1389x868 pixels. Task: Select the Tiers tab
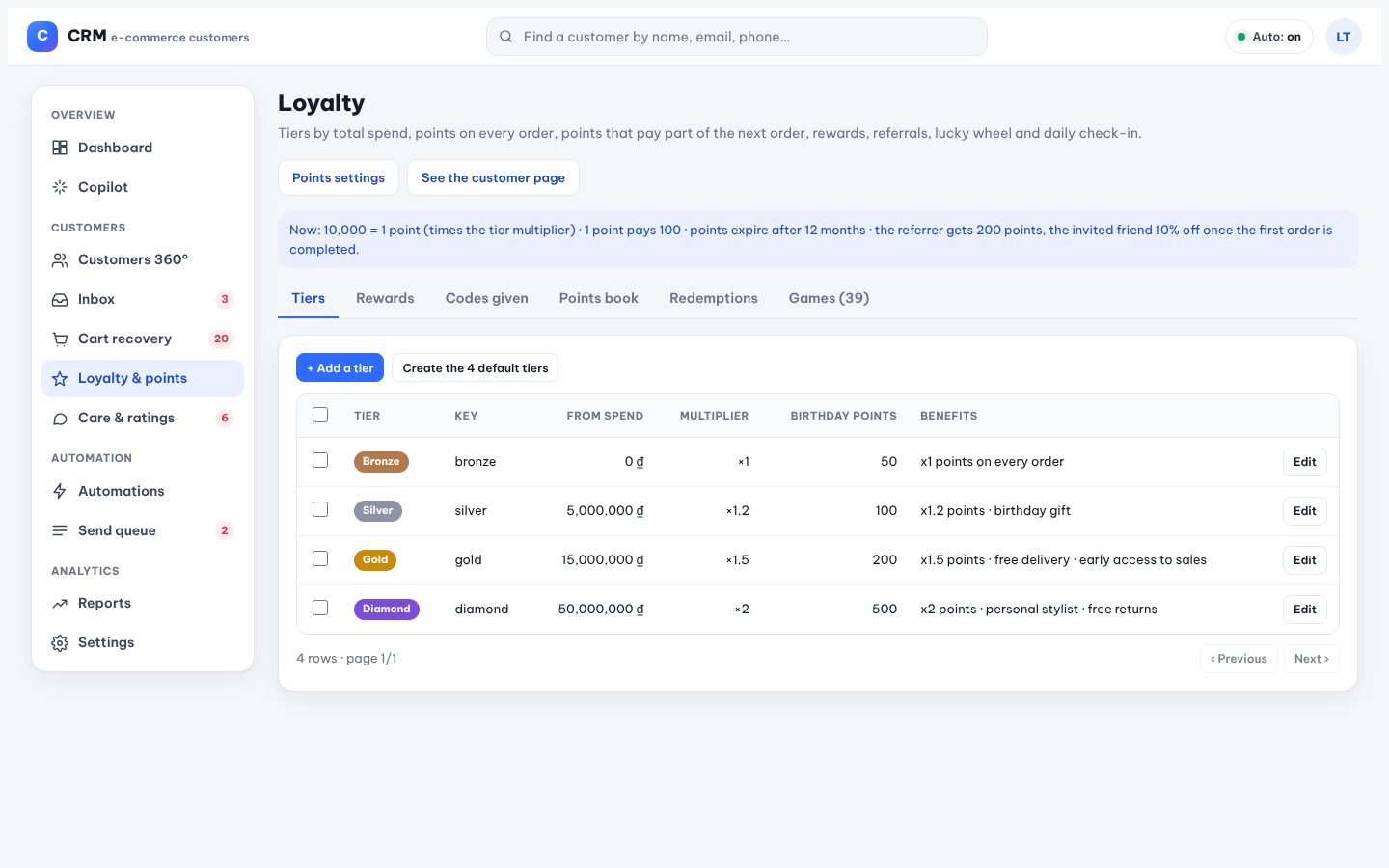309,298
